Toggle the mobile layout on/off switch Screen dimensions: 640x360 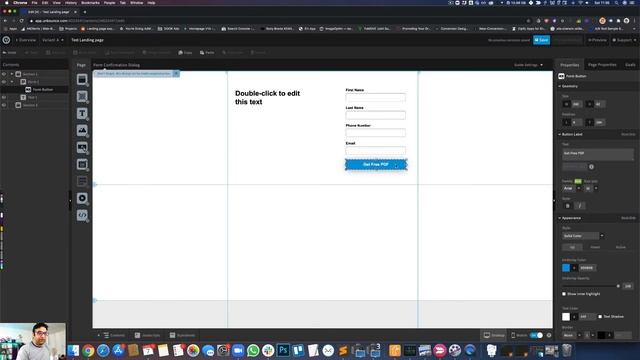pyautogui.click(x=536, y=335)
